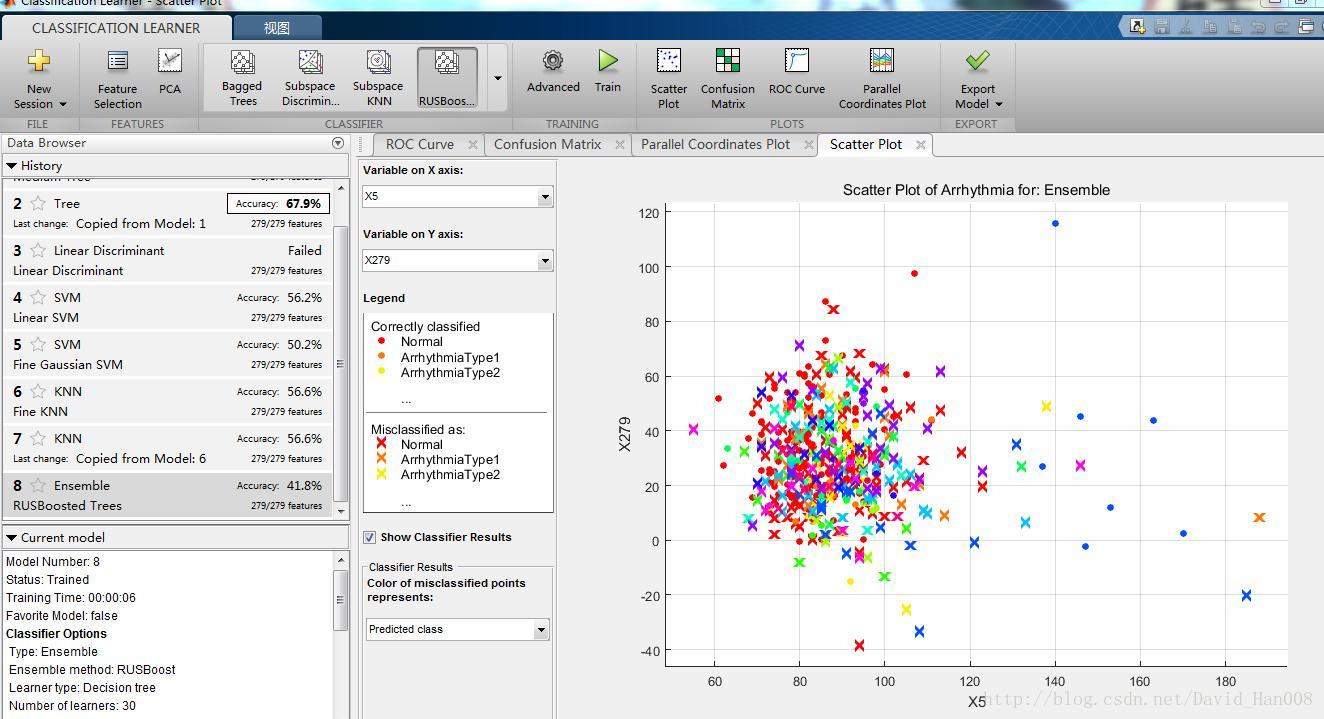Select the CLASSIFICATION LEARNER ribbon tab
This screenshot has height=719, width=1324.
(x=116, y=28)
